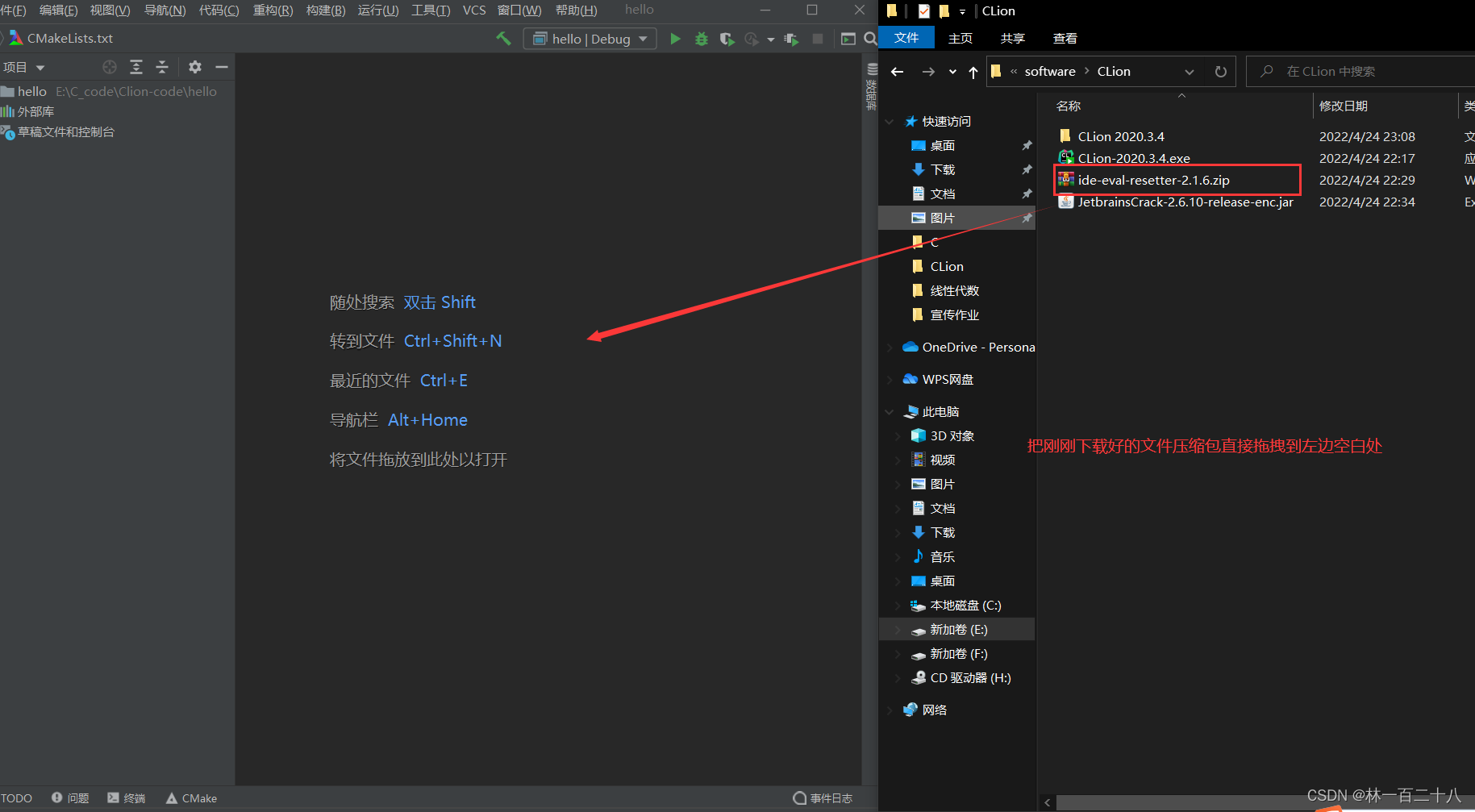Hide the Project tool window
Viewport: 1475px width, 812px height.
click(x=222, y=67)
